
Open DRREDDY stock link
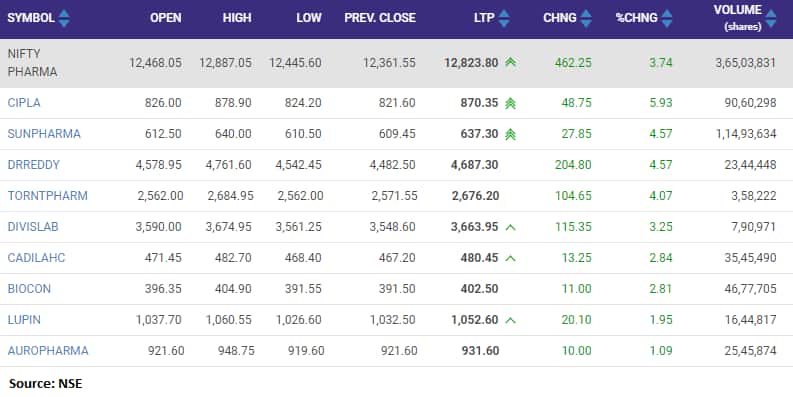pyautogui.click(x=33, y=165)
